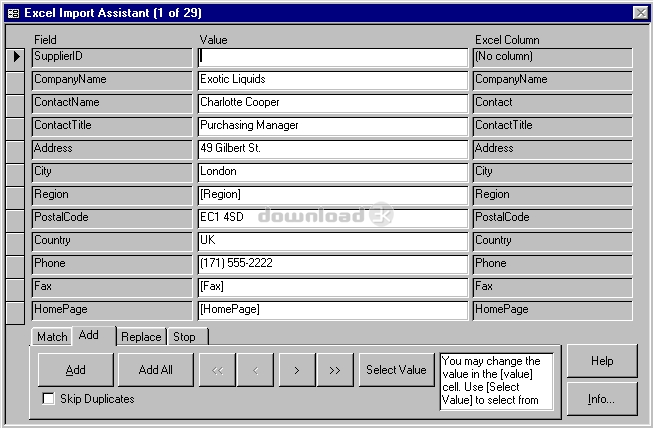This screenshot has height=428, width=653.
Task: Click the application icon in title bar
Action: pos(13,12)
